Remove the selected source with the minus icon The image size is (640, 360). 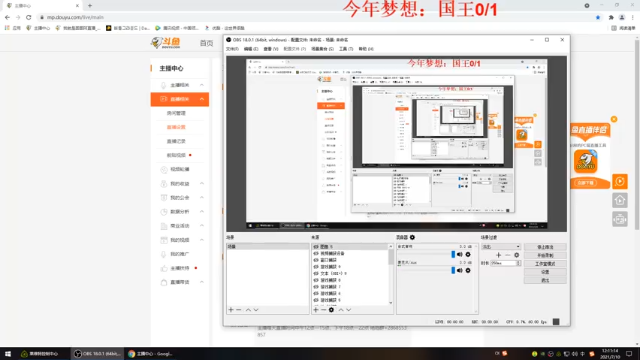pyautogui.click(x=323, y=310)
